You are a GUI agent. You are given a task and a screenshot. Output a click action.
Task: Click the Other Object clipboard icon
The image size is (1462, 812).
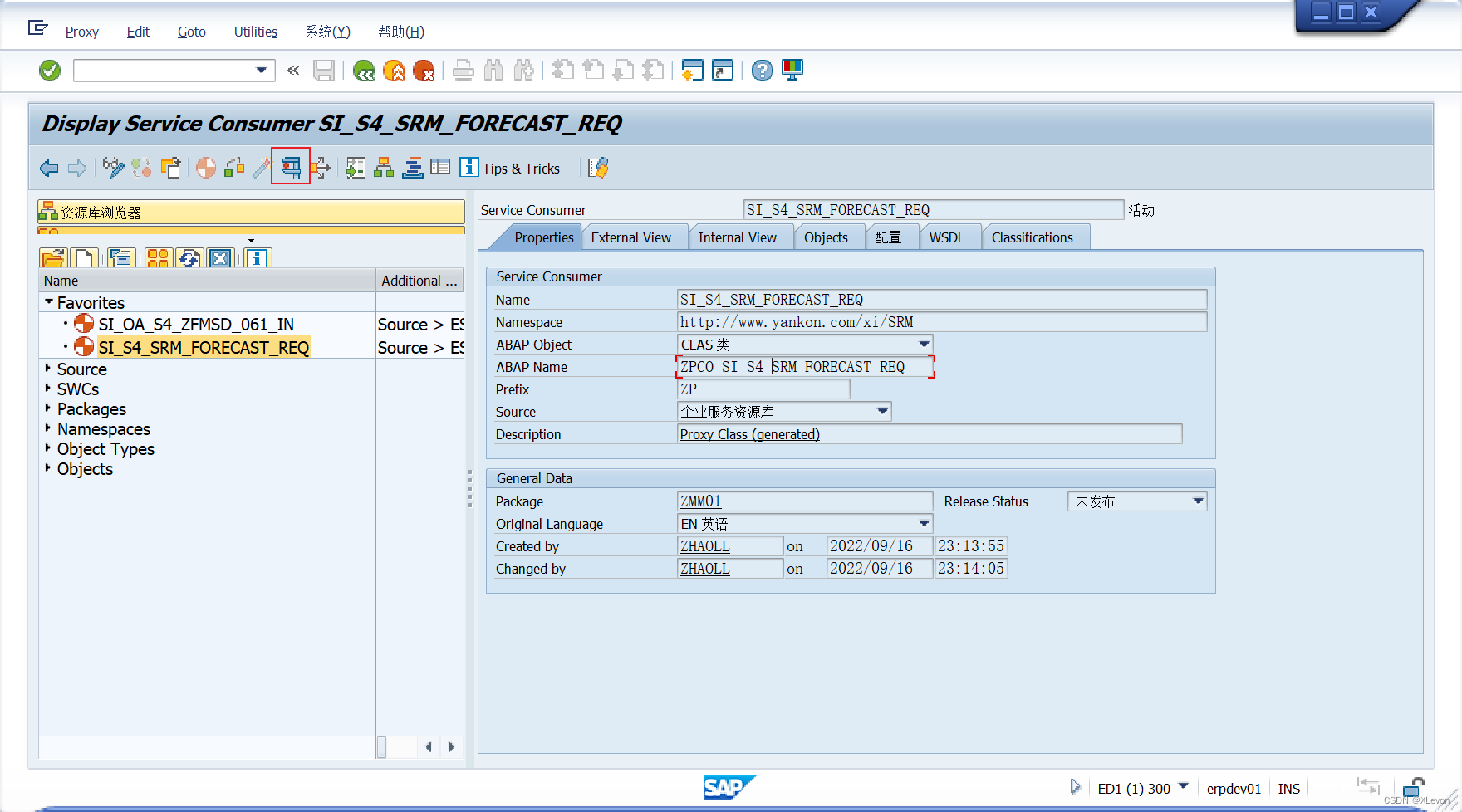[x=171, y=168]
